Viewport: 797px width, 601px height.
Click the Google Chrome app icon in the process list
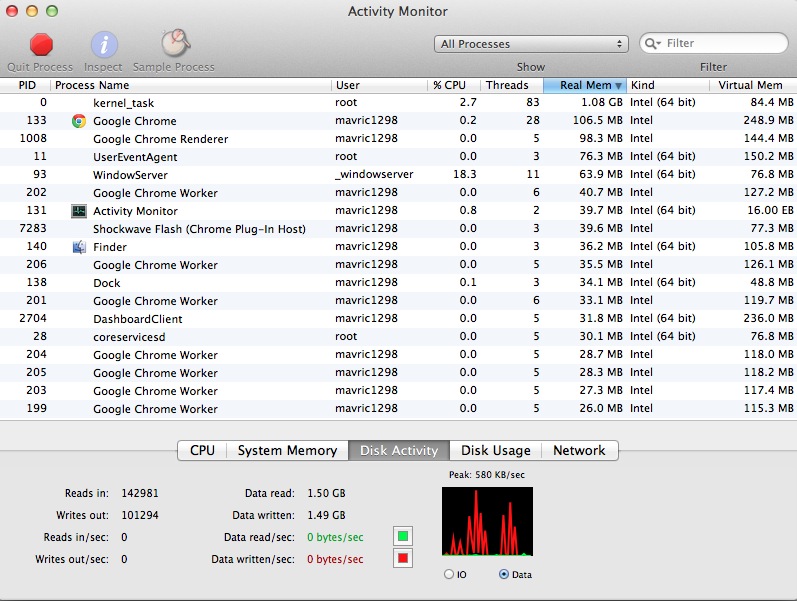tap(79, 121)
